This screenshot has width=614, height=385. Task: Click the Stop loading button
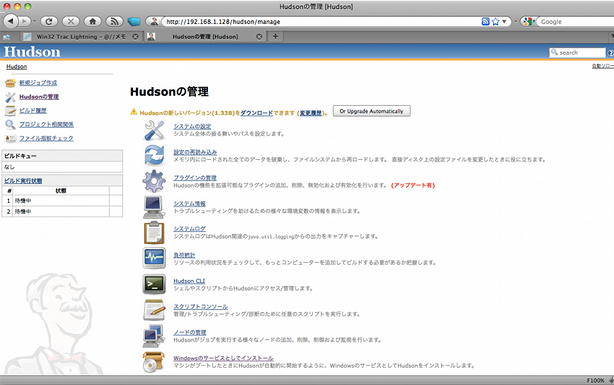click(x=71, y=21)
